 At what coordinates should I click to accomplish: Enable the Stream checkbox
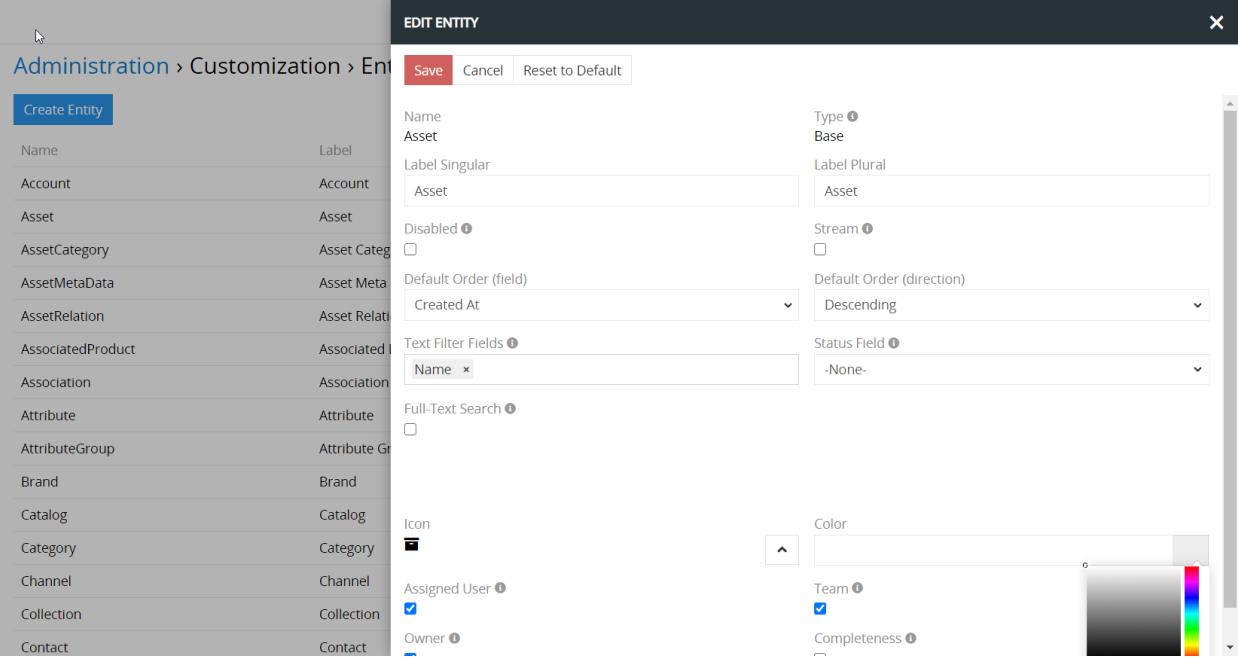pos(820,250)
